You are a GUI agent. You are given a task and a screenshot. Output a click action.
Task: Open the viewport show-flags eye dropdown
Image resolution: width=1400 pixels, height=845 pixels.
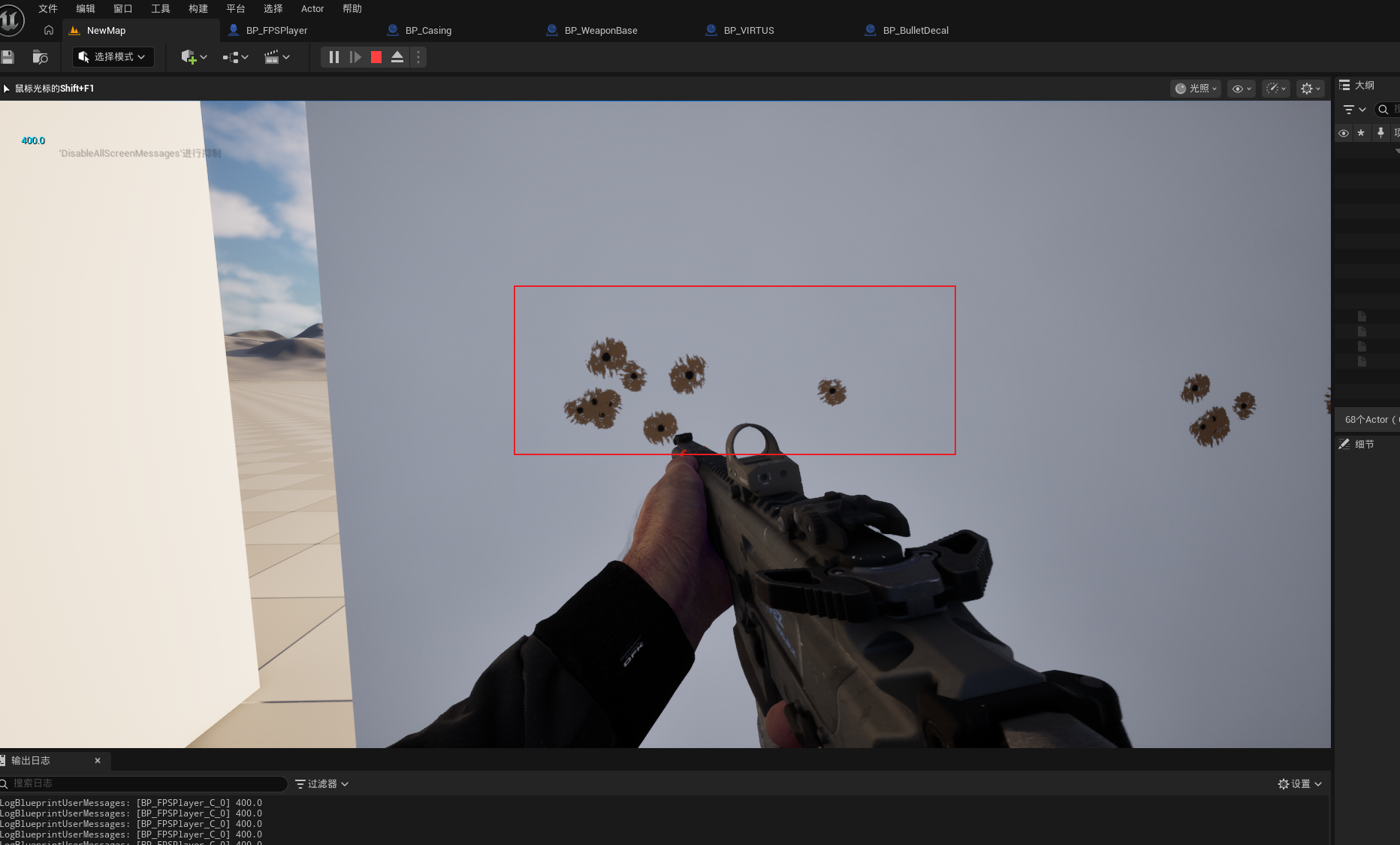tap(1242, 89)
